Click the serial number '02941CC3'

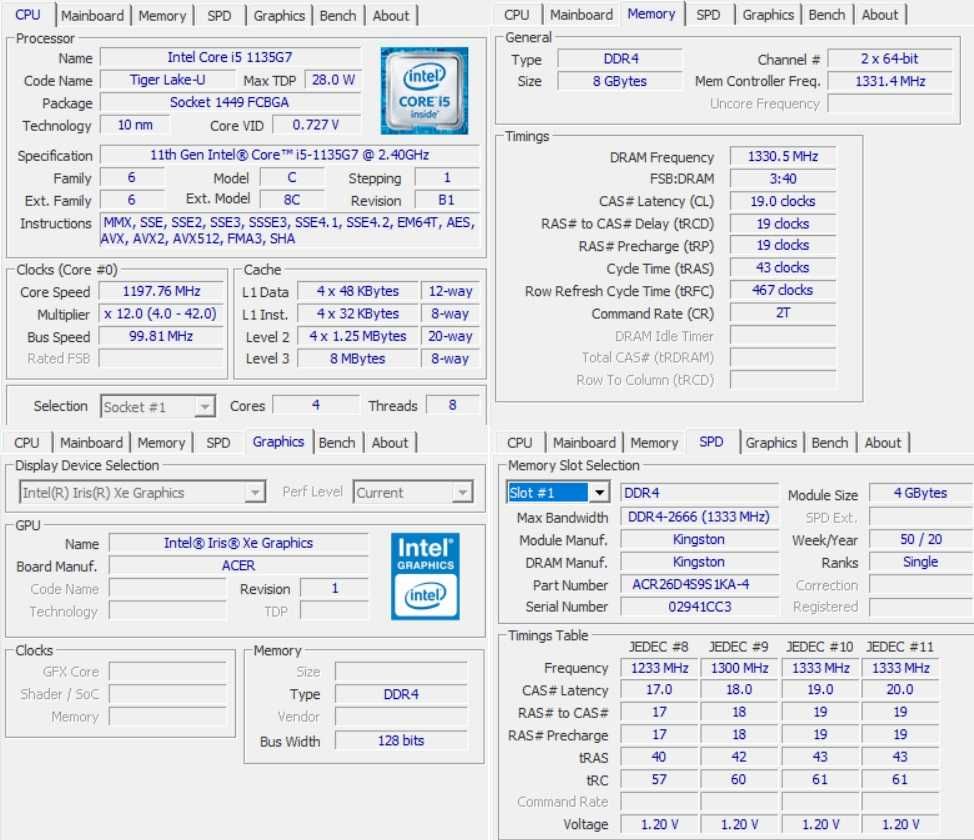699,607
